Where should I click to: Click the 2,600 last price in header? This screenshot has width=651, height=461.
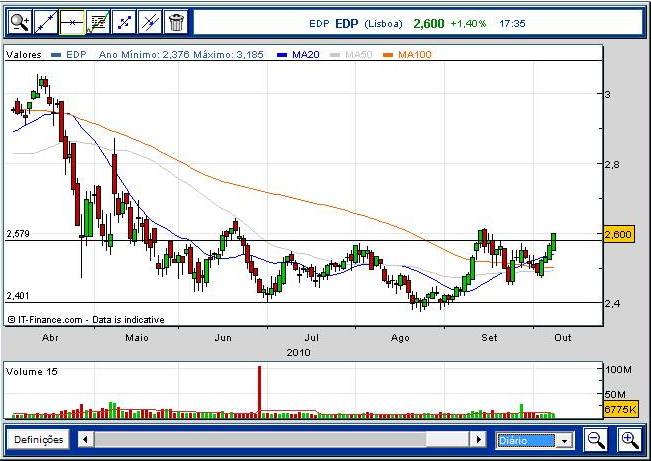coord(429,24)
